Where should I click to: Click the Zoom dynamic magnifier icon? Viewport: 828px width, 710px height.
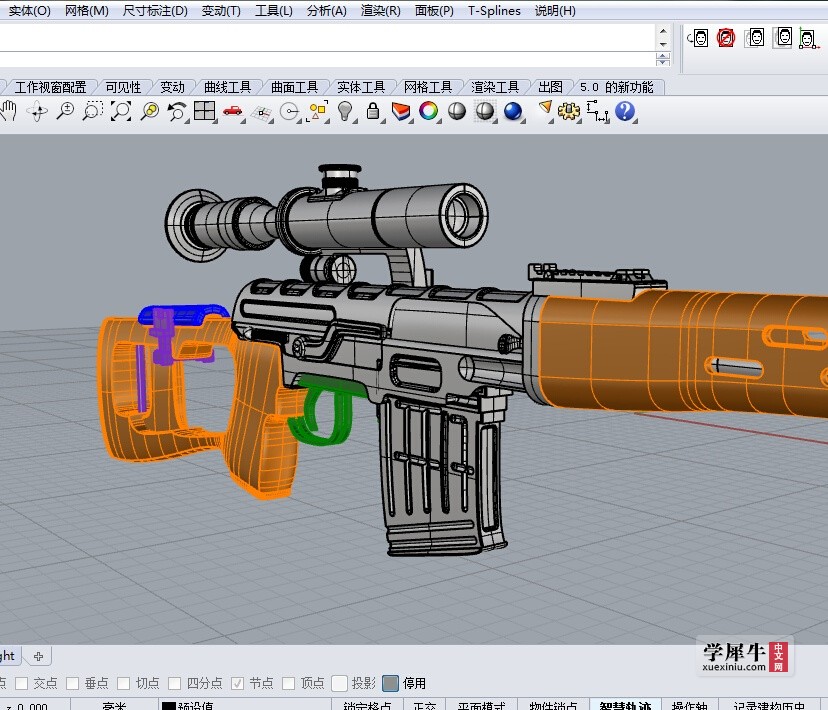[65, 111]
